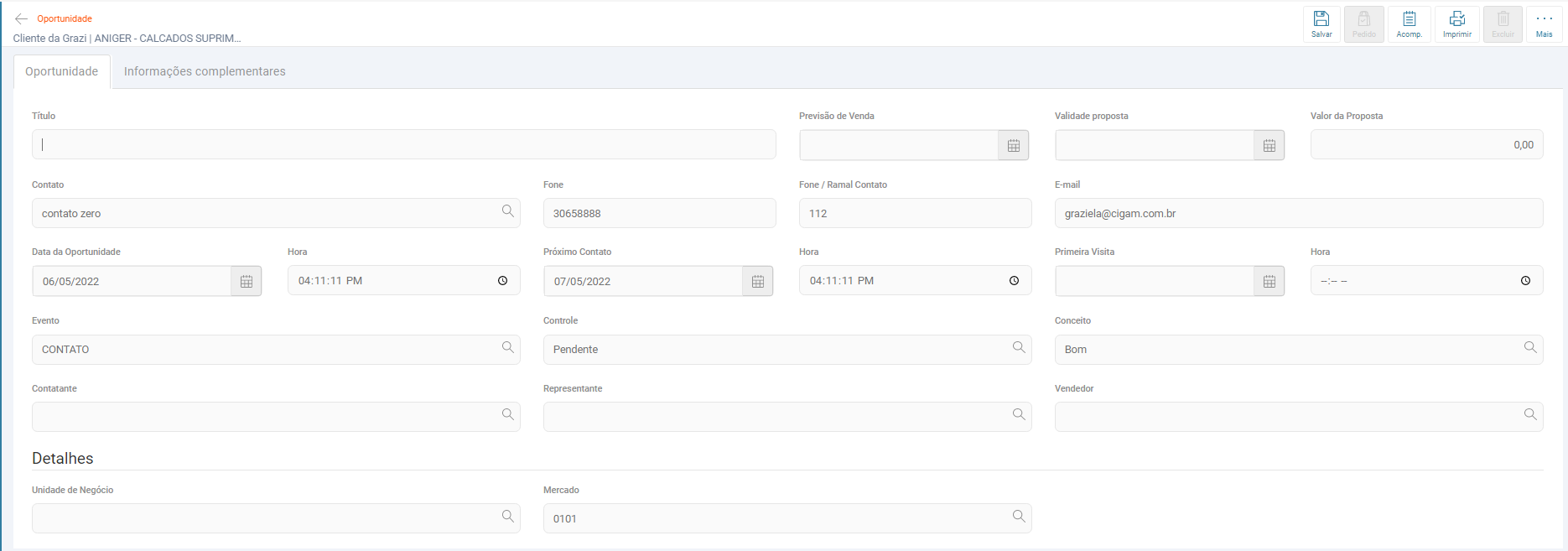Open lookup for the Conceito field
Viewport: 1568px width, 551px height.
tap(1529, 347)
